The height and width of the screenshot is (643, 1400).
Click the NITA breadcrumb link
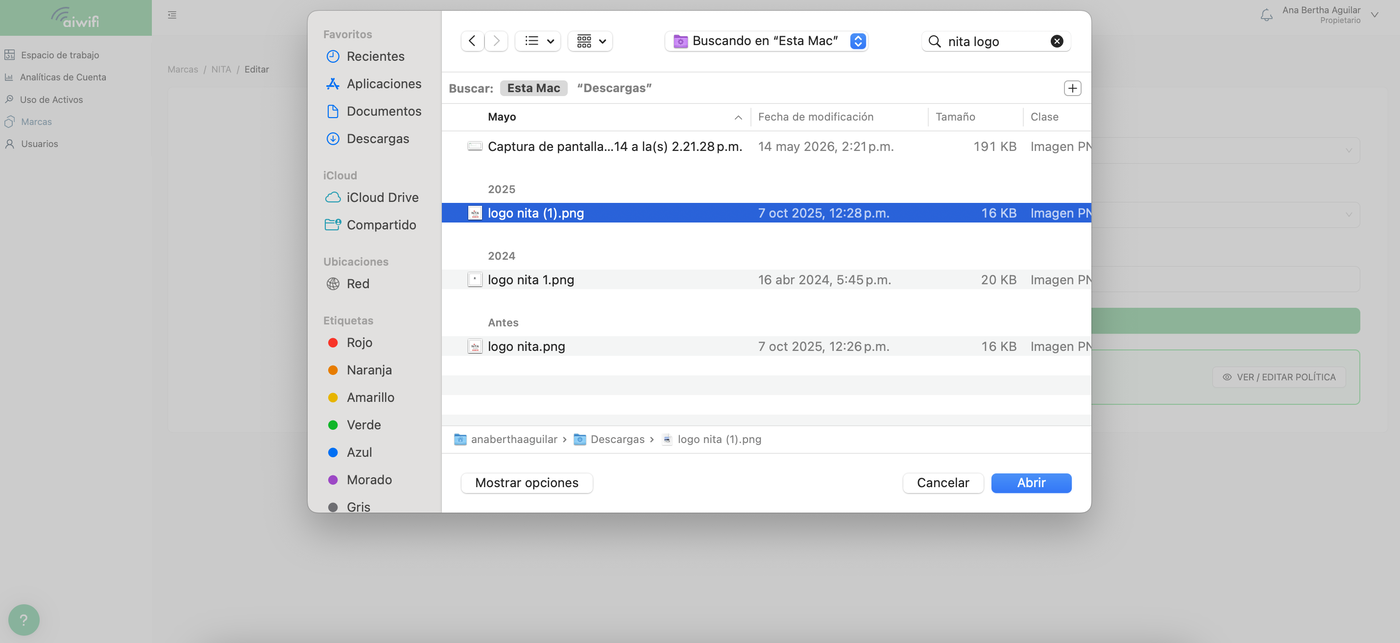[x=221, y=70]
